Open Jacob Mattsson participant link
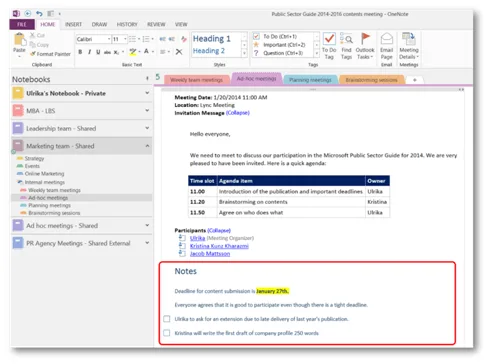The height and width of the screenshot is (364, 489). point(210,254)
